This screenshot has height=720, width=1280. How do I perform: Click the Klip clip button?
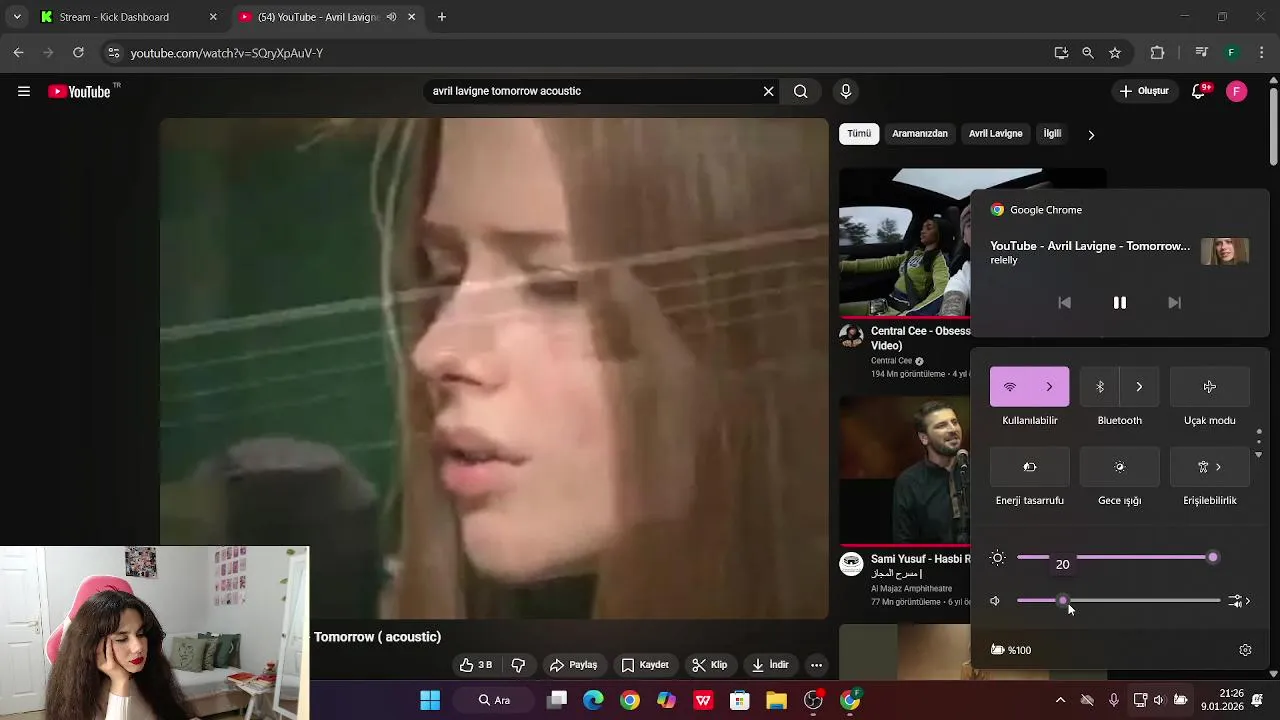(710, 665)
